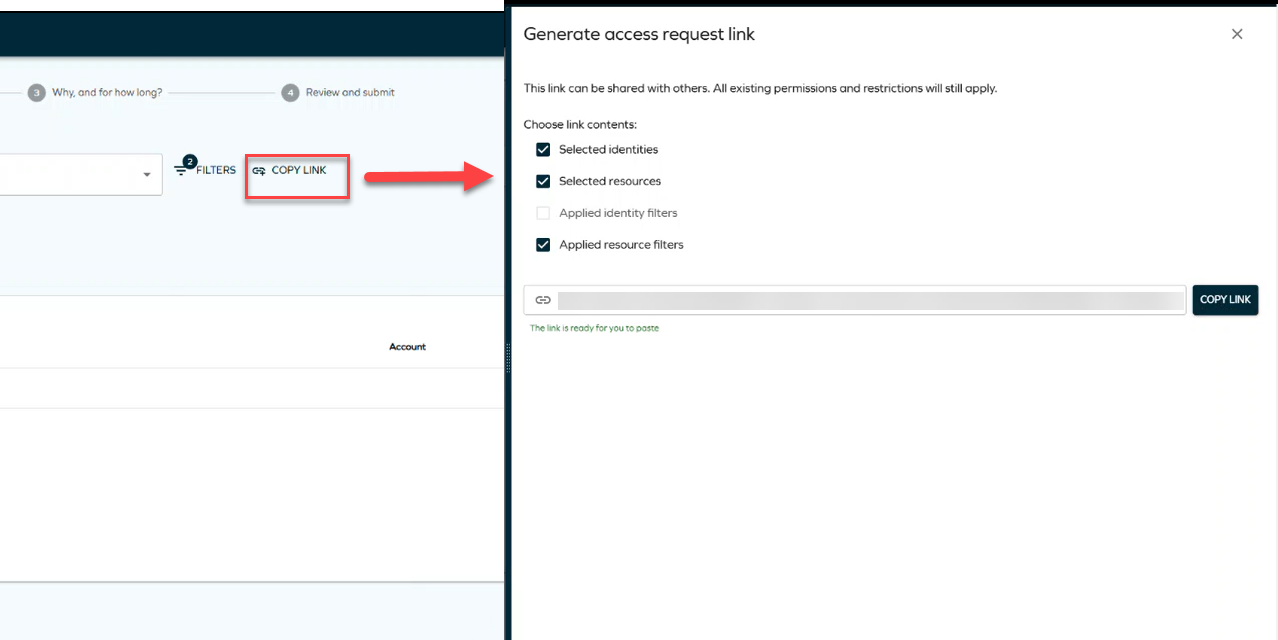Click COPY LINK in the left toolbar

point(295,169)
